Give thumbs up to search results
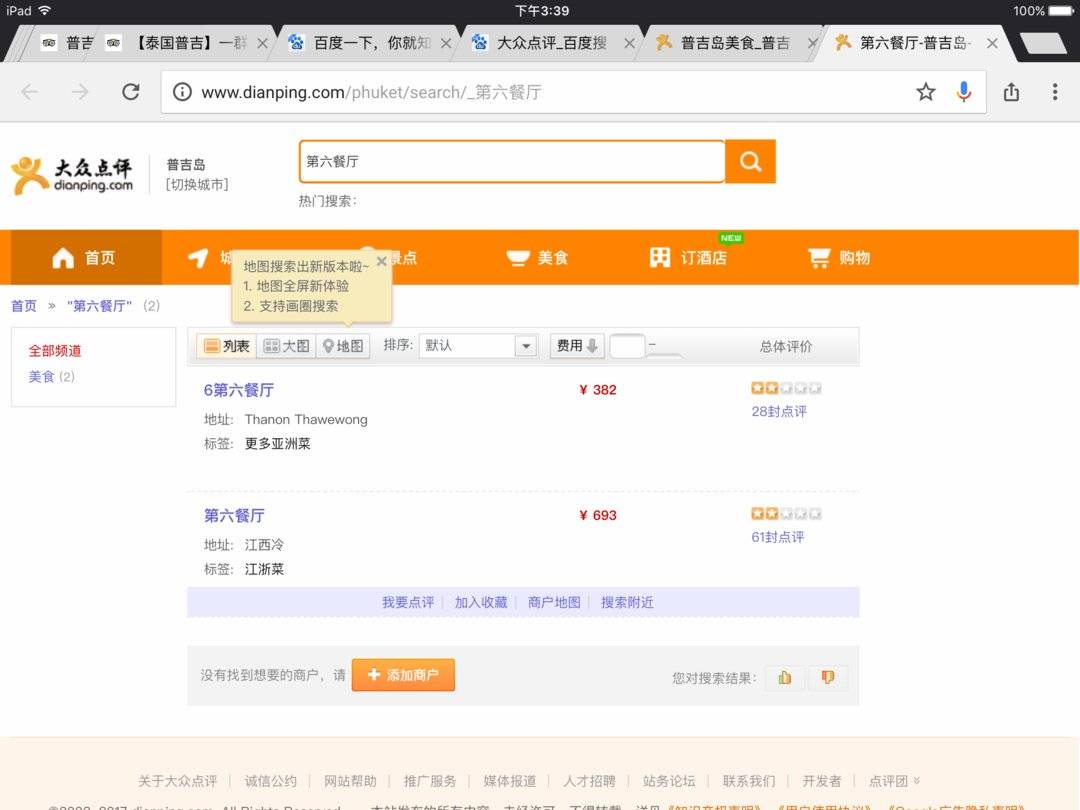The image size is (1080, 810). (x=785, y=678)
